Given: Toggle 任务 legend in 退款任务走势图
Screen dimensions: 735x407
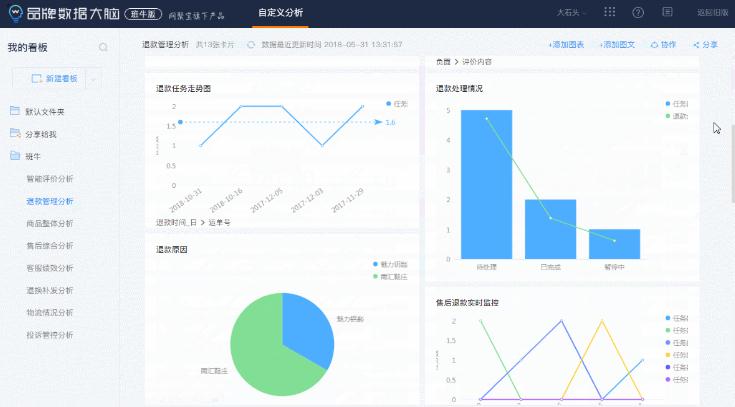Looking at the screenshot, I should coord(397,104).
